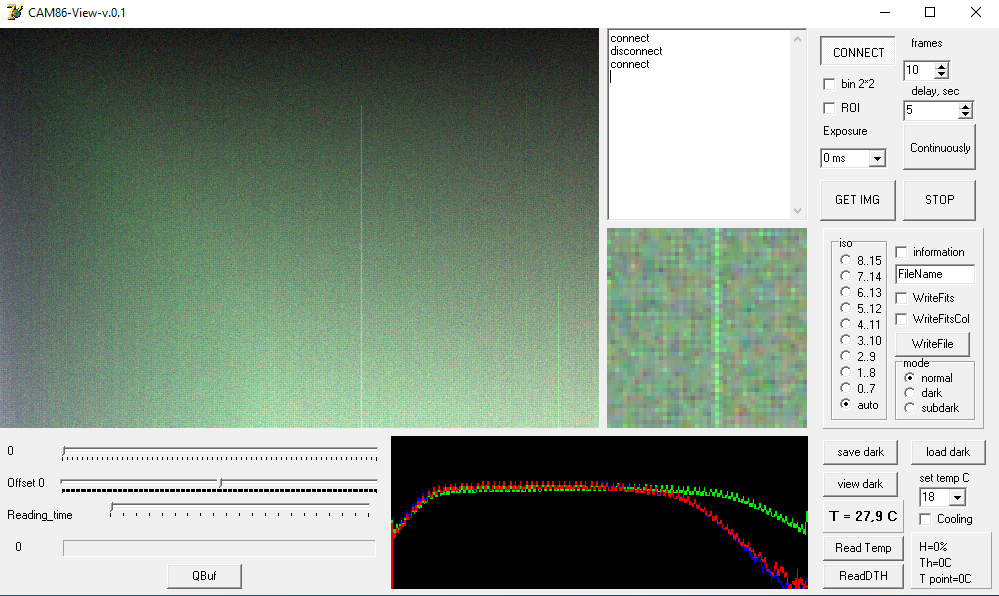Screen dimensions: 999x596
Task: Enable the bin 2*2 checkbox
Action: tap(829, 84)
